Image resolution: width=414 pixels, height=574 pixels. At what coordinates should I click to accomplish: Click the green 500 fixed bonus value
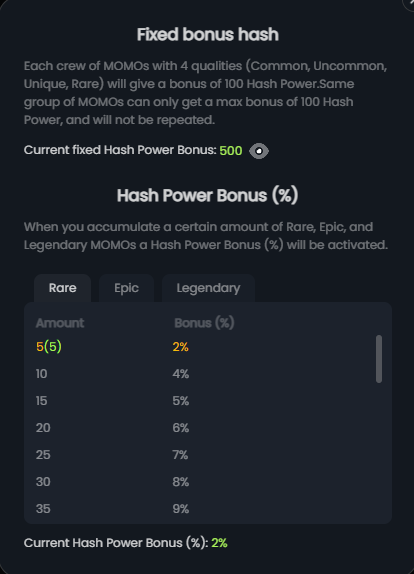231,151
